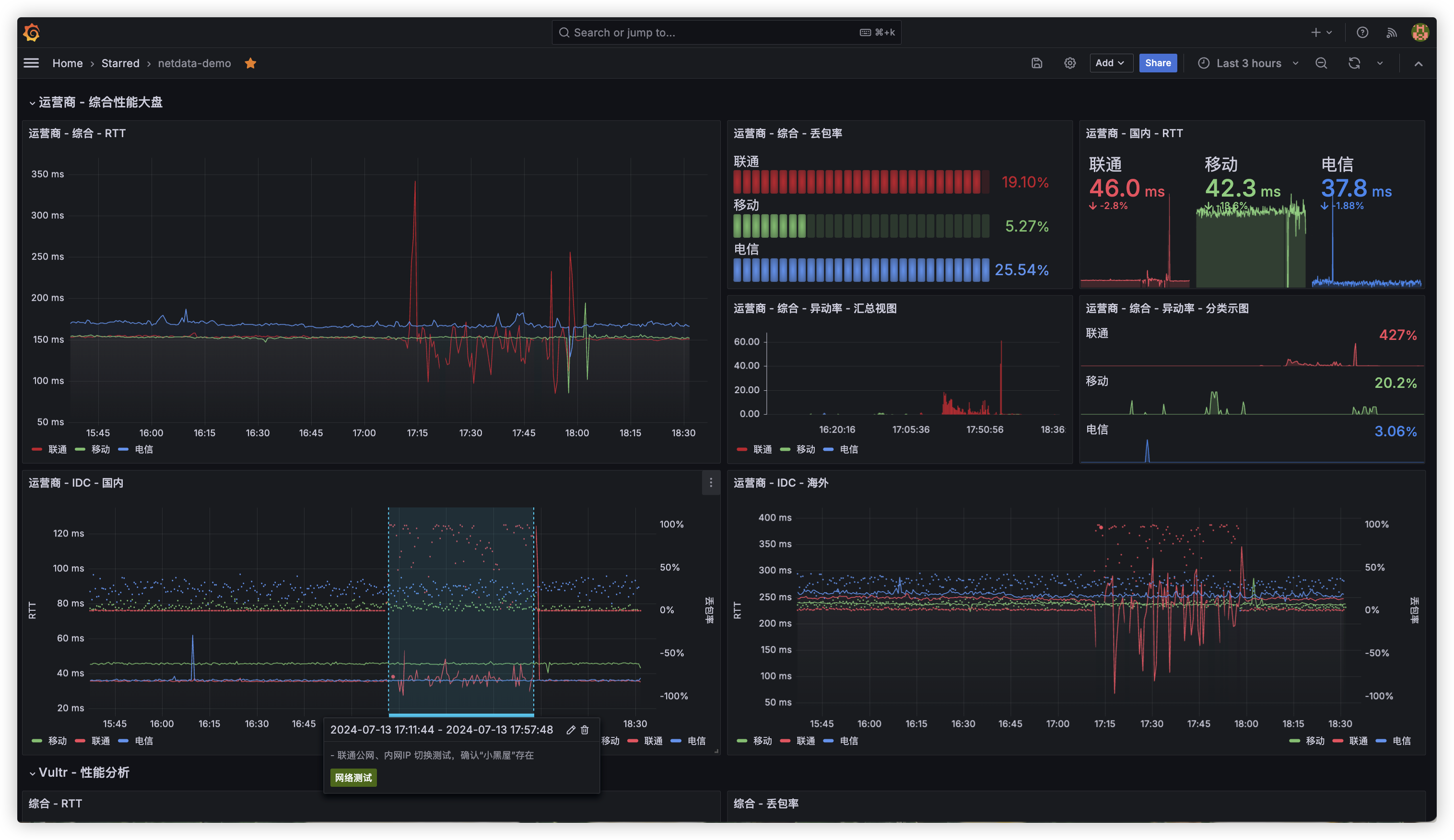1454x840 pixels.
Task: Unstar the netdata-demo dashboard
Action: pos(250,63)
